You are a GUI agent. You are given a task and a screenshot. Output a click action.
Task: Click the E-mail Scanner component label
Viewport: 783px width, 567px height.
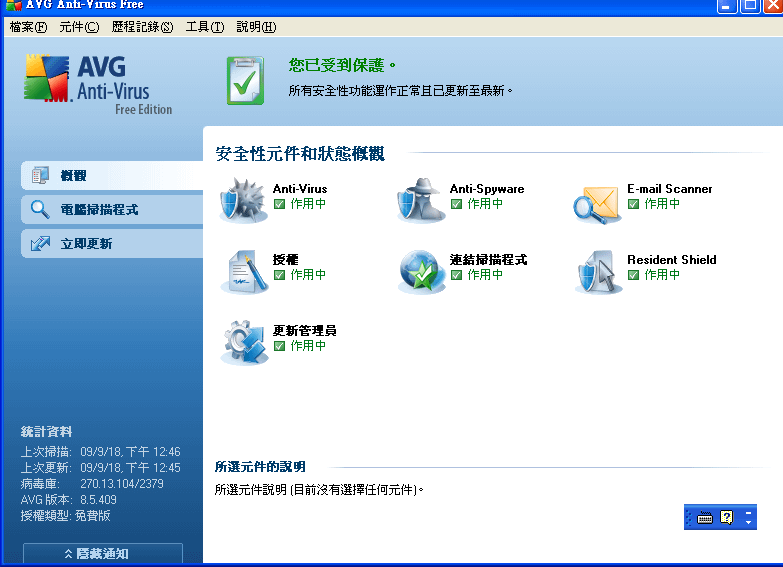pos(670,189)
